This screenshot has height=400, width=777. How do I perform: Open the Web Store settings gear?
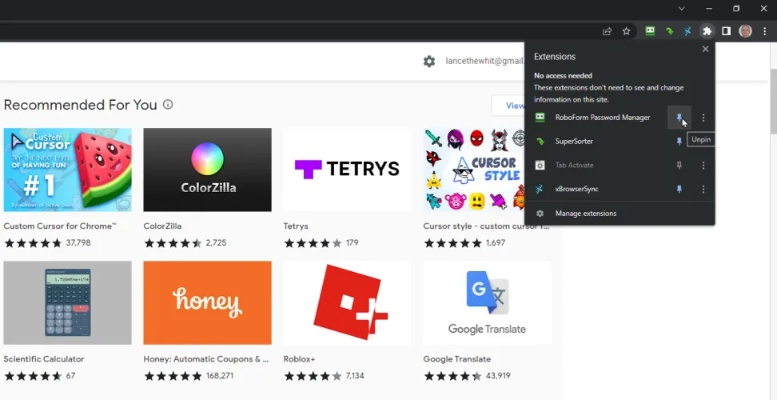429,61
